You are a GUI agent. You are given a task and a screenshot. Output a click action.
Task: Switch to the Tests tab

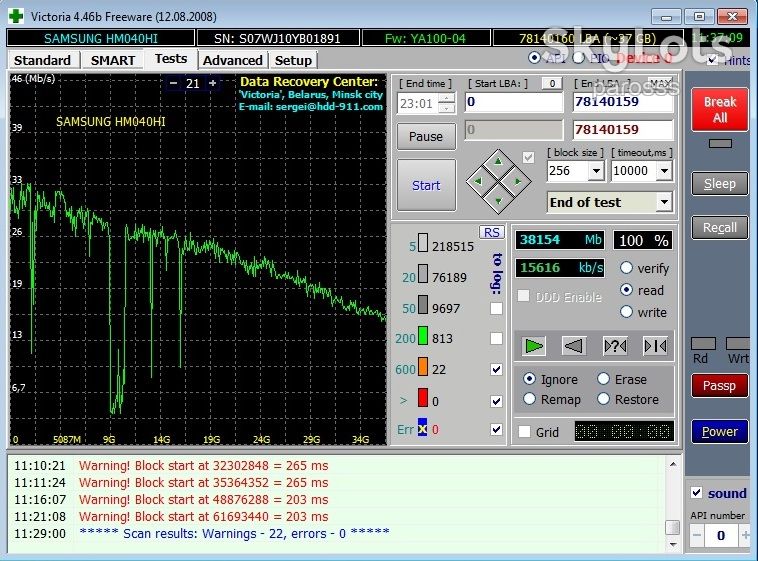click(171, 59)
